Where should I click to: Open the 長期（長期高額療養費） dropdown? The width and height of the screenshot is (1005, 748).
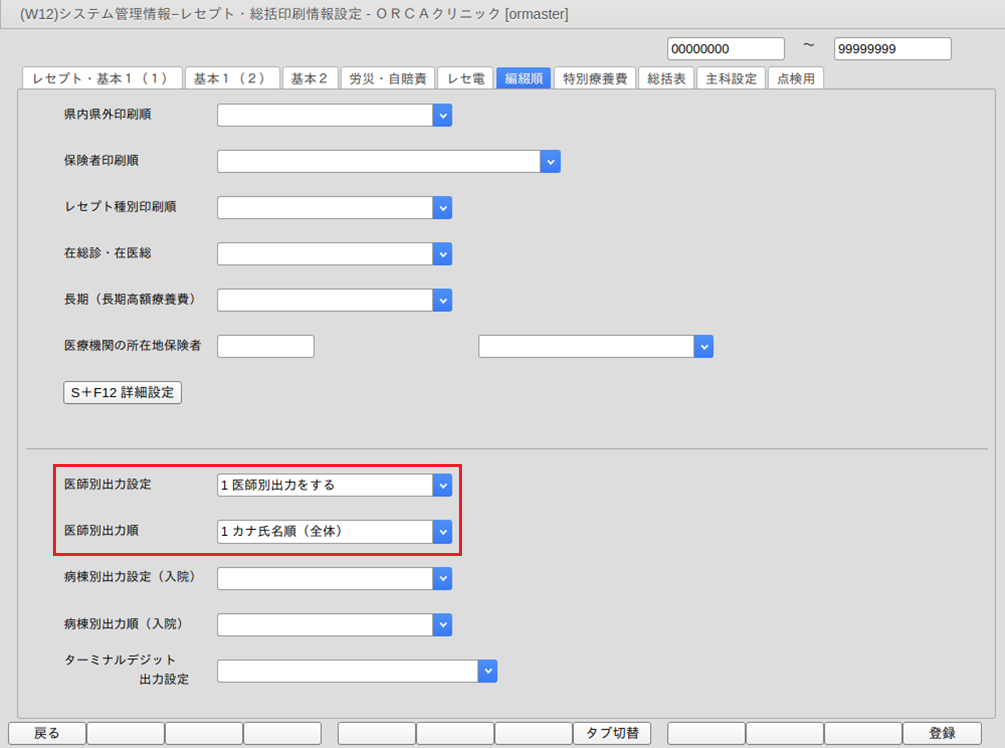tap(442, 300)
